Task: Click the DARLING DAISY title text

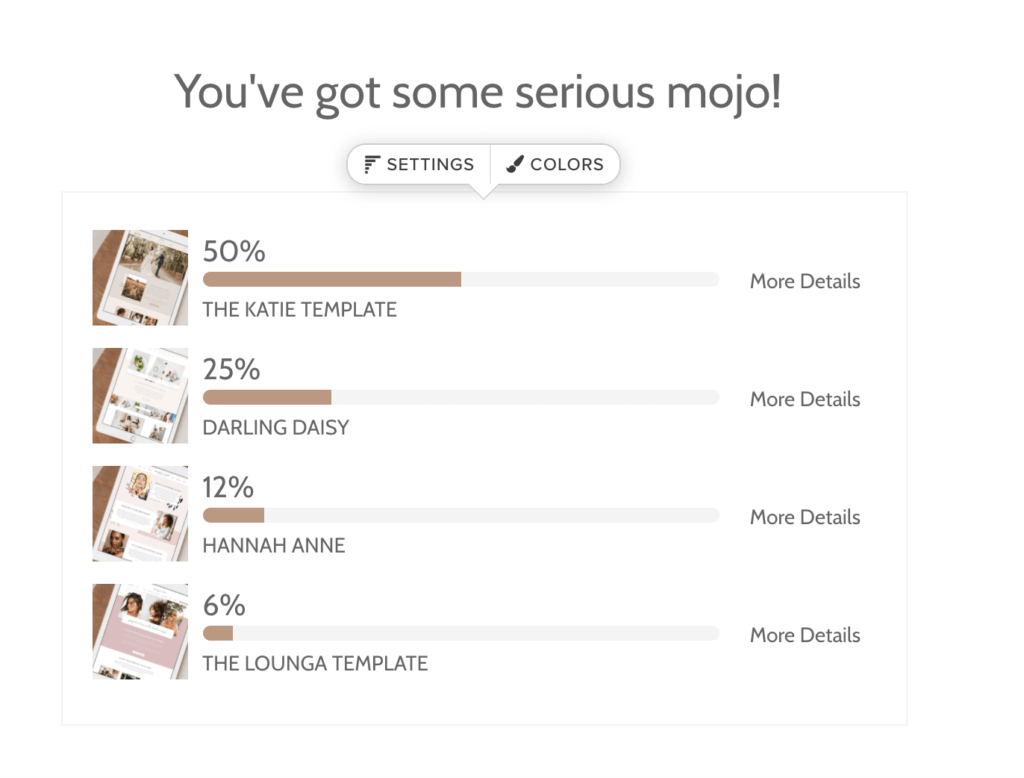Action: [276, 428]
